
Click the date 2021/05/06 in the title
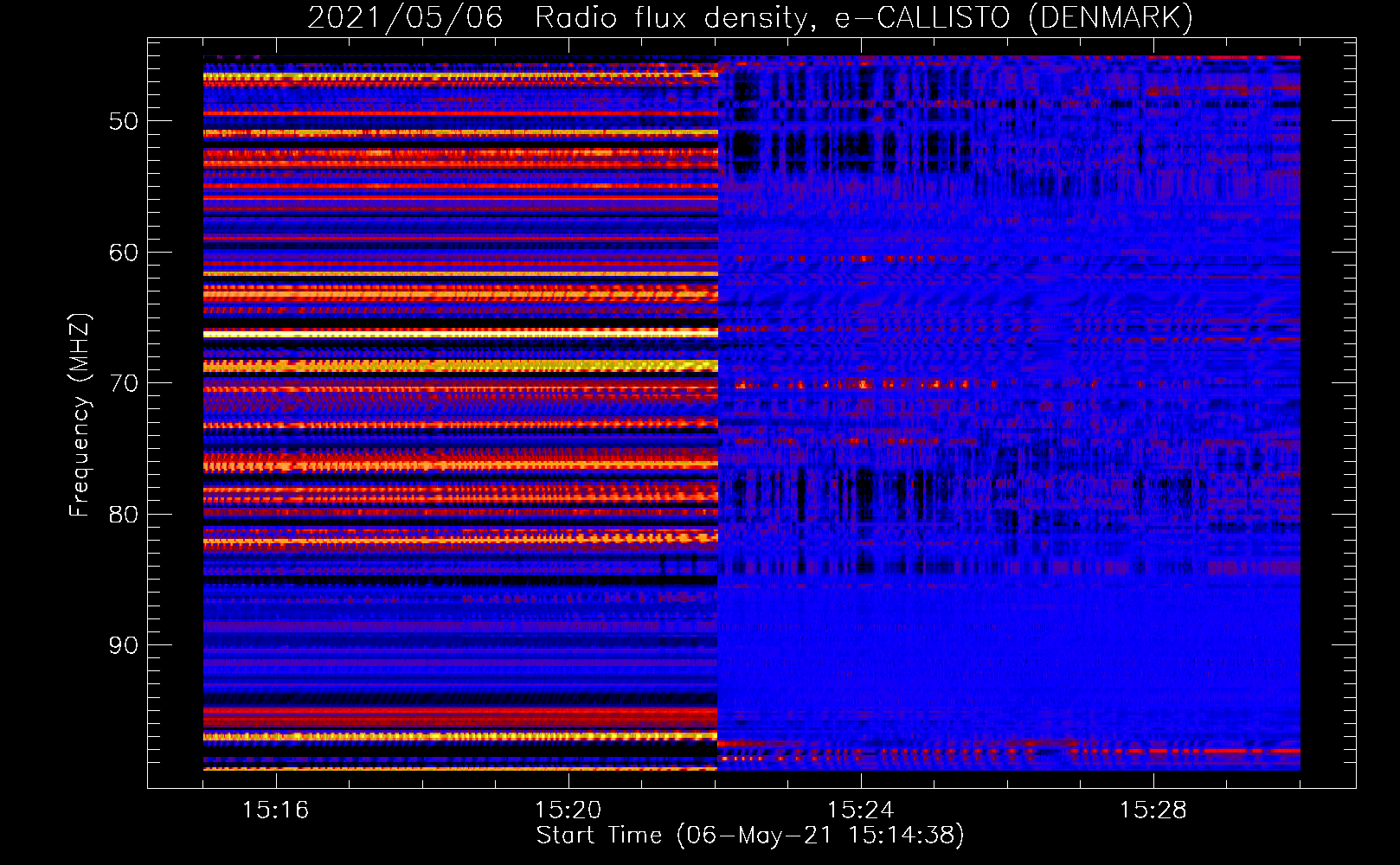(x=405, y=18)
